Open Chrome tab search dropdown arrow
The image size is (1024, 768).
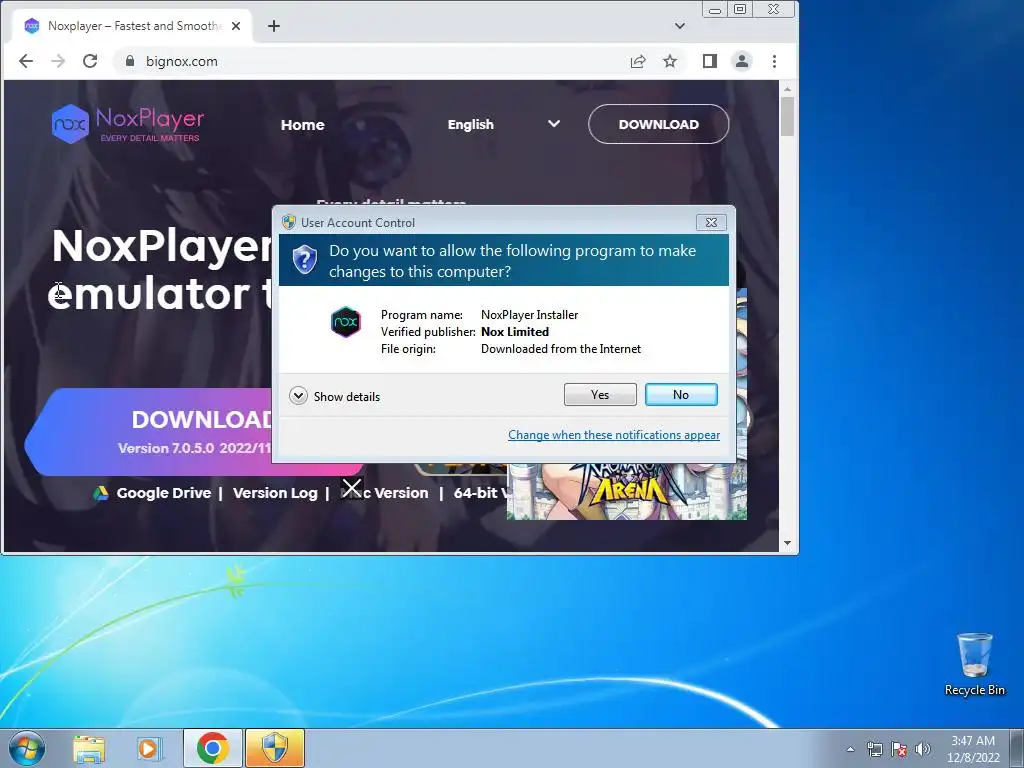(680, 26)
